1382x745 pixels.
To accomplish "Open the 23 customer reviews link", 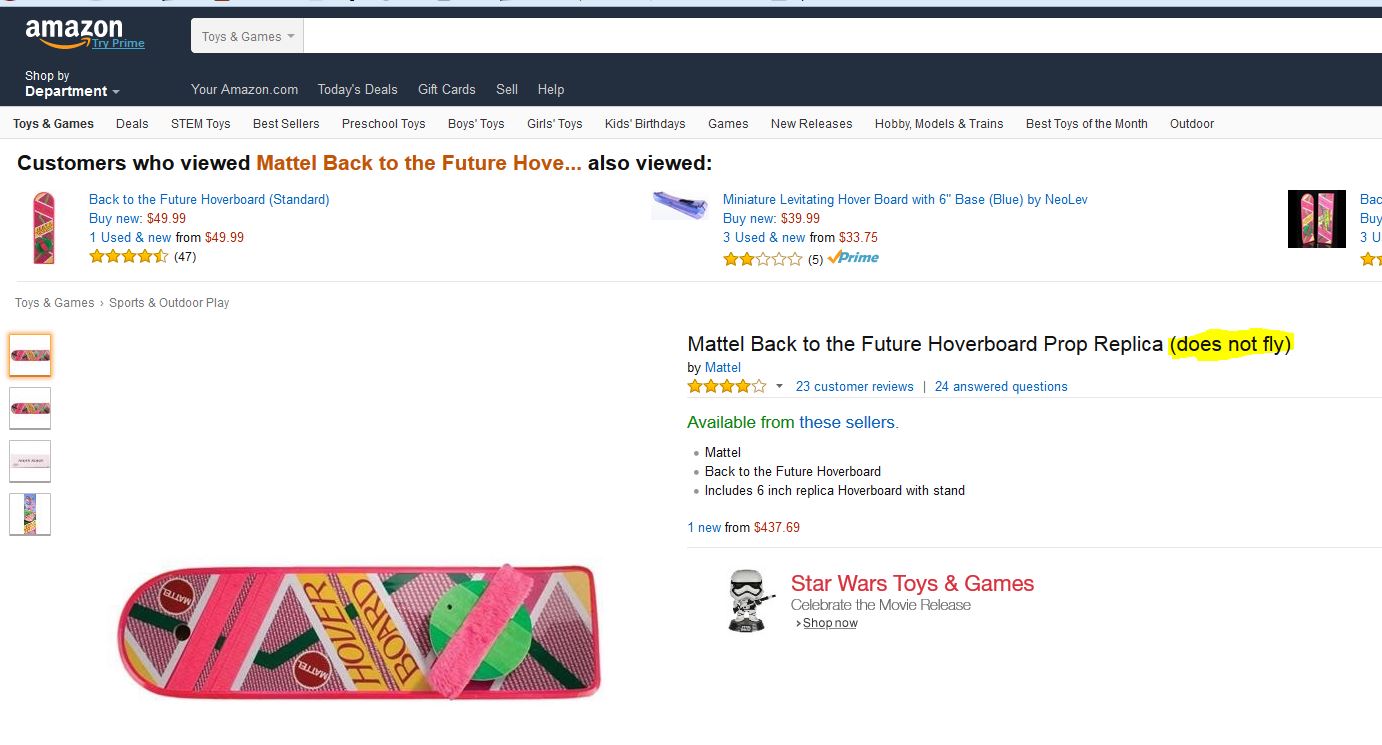I will click(x=854, y=387).
